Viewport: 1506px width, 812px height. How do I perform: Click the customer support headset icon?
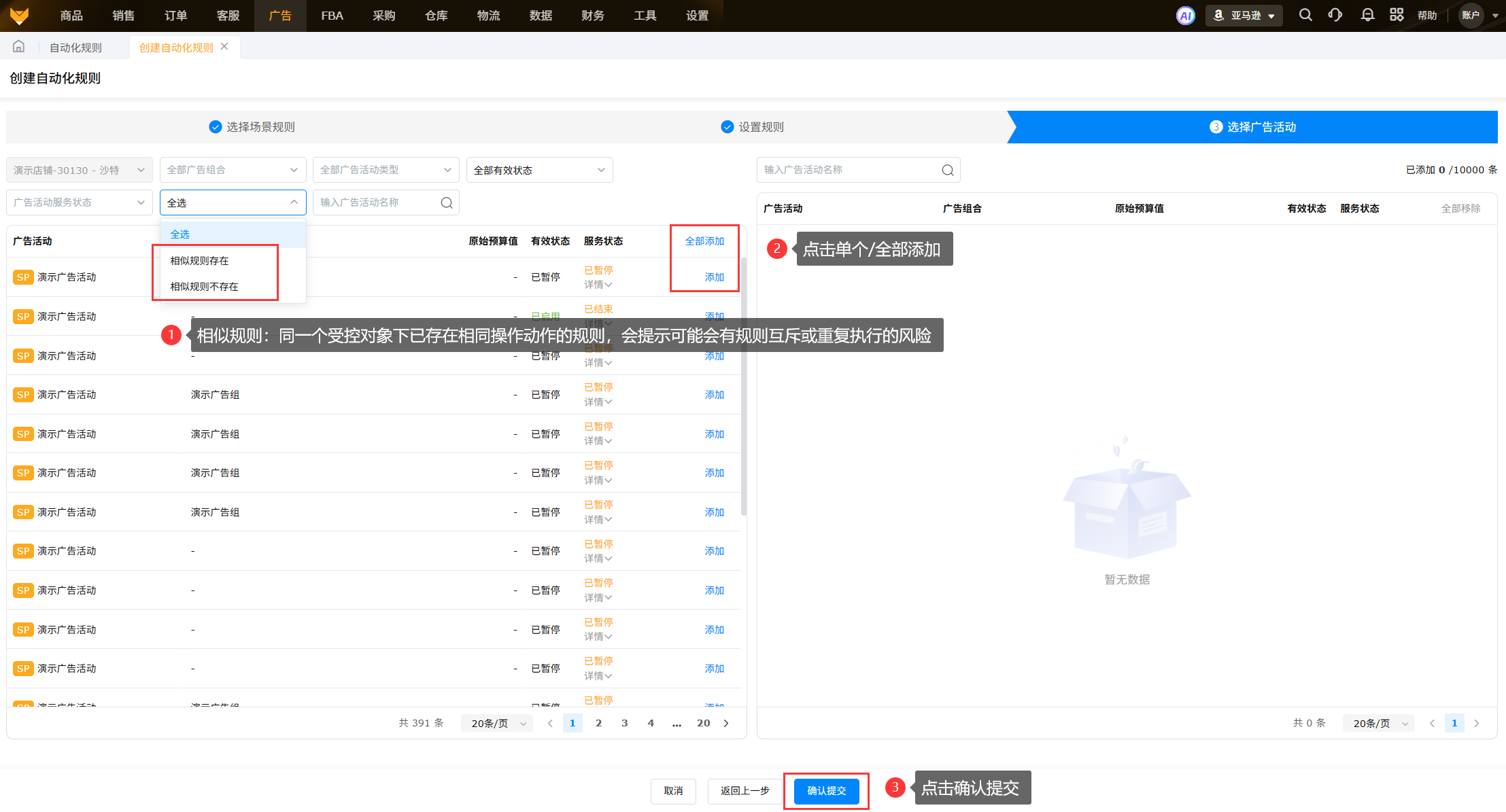pos(1335,15)
